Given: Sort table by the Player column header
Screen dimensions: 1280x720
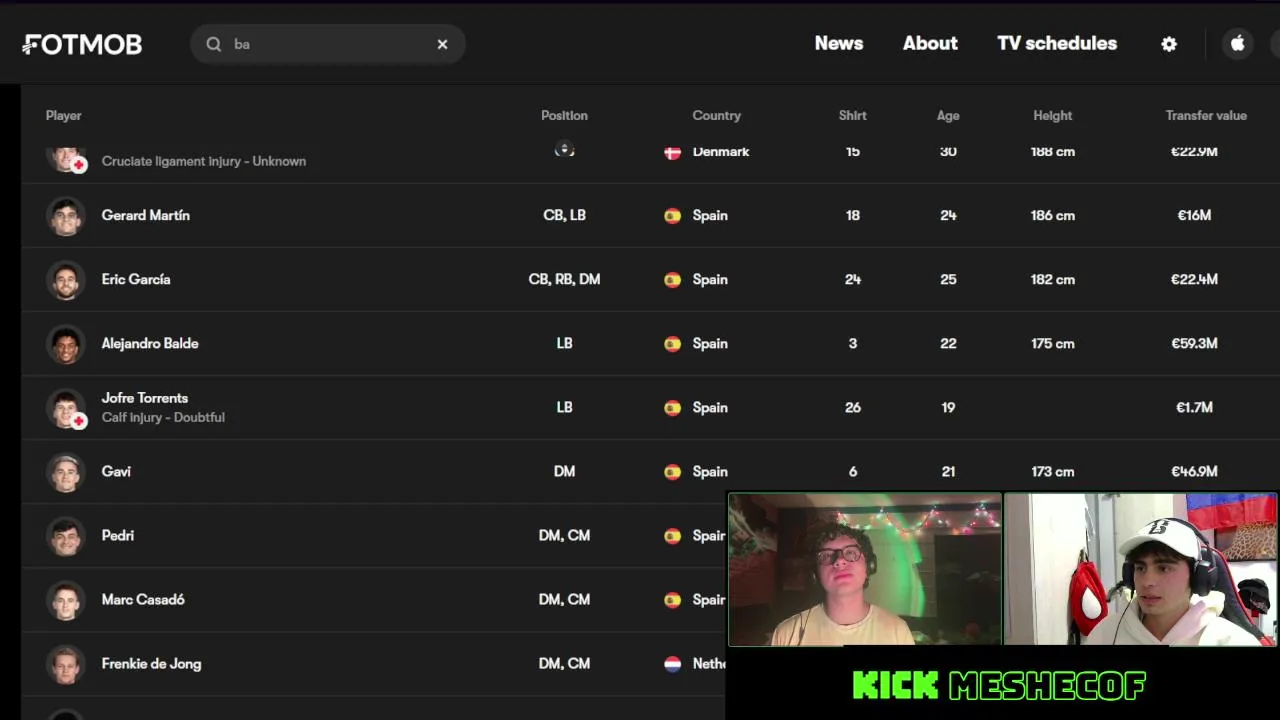Looking at the screenshot, I should pos(63,116).
